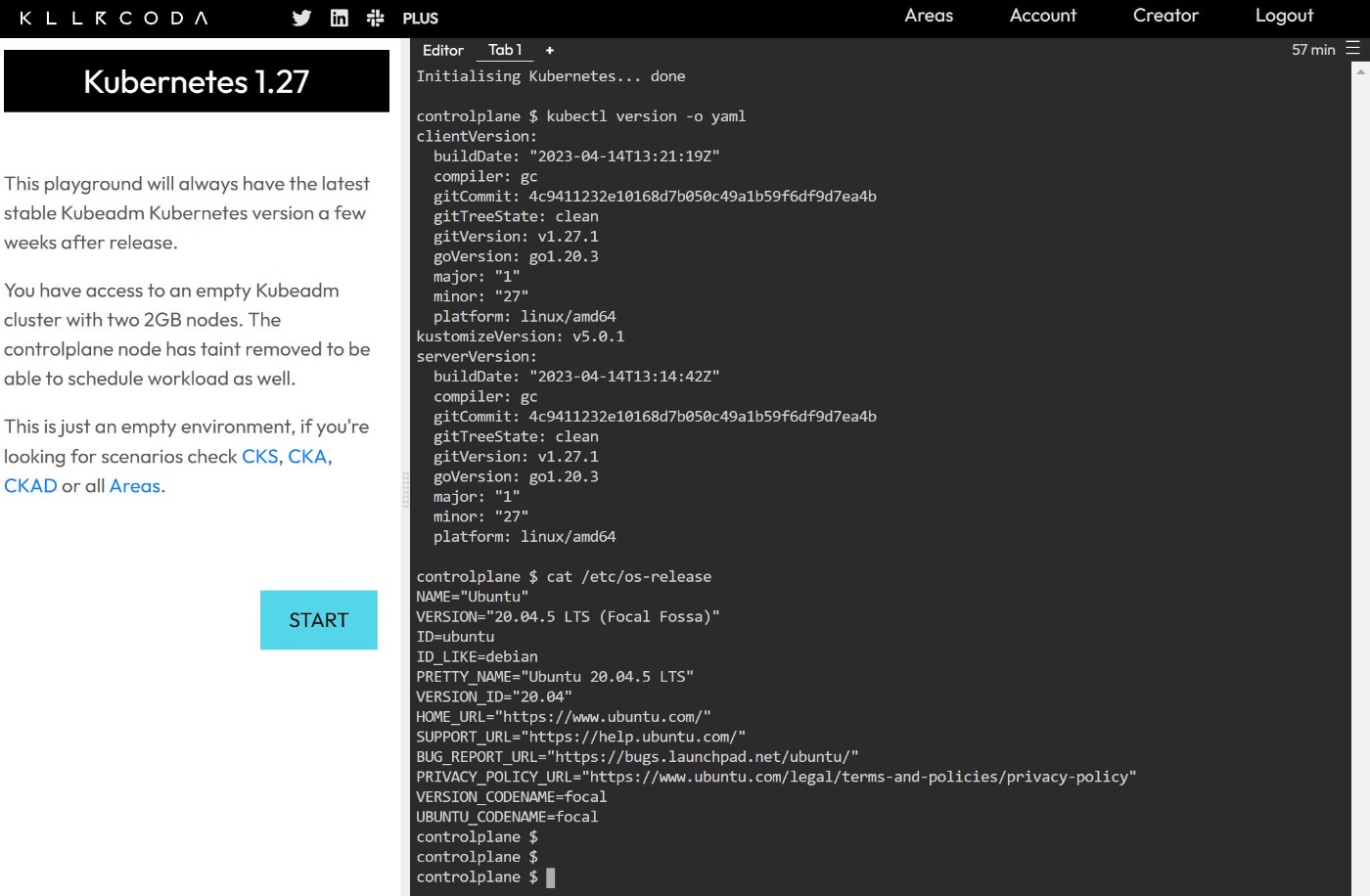The width and height of the screenshot is (1370, 896).
Task: Click the terminal cursor at last prompt
Action: (551, 877)
